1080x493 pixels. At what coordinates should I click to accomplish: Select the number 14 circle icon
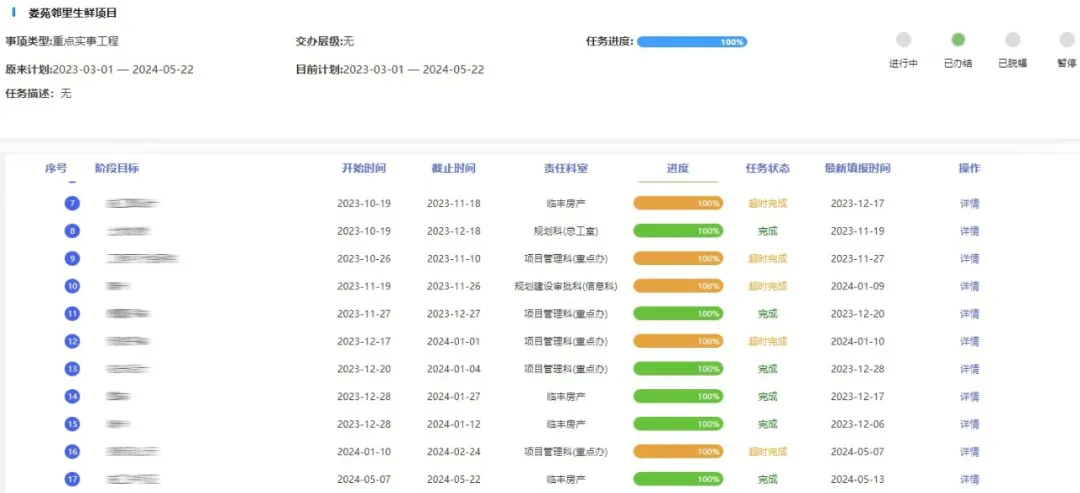coord(72,396)
